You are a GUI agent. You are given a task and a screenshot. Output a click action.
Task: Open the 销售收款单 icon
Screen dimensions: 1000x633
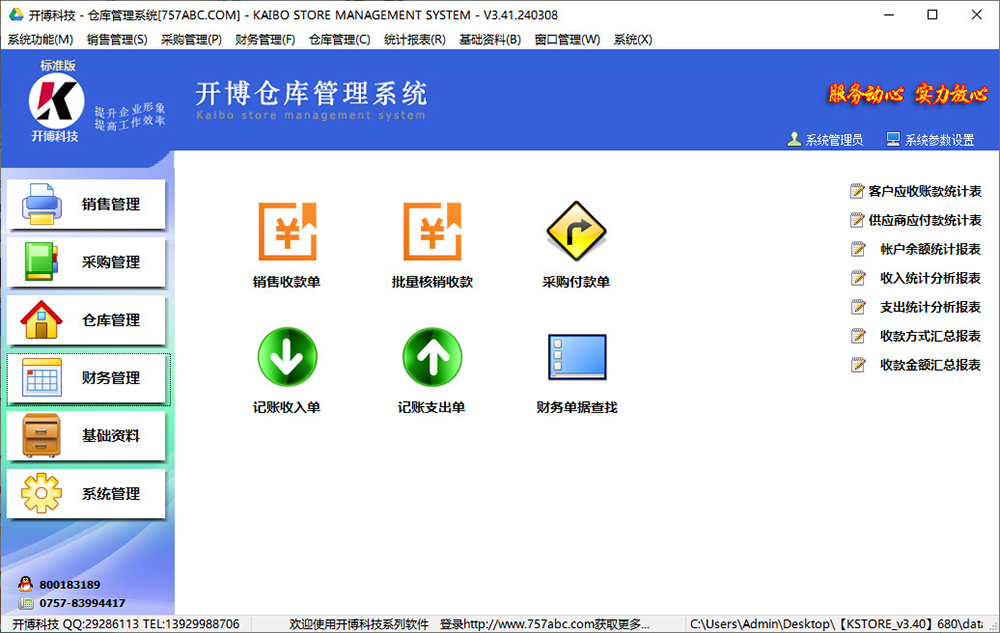tap(287, 231)
